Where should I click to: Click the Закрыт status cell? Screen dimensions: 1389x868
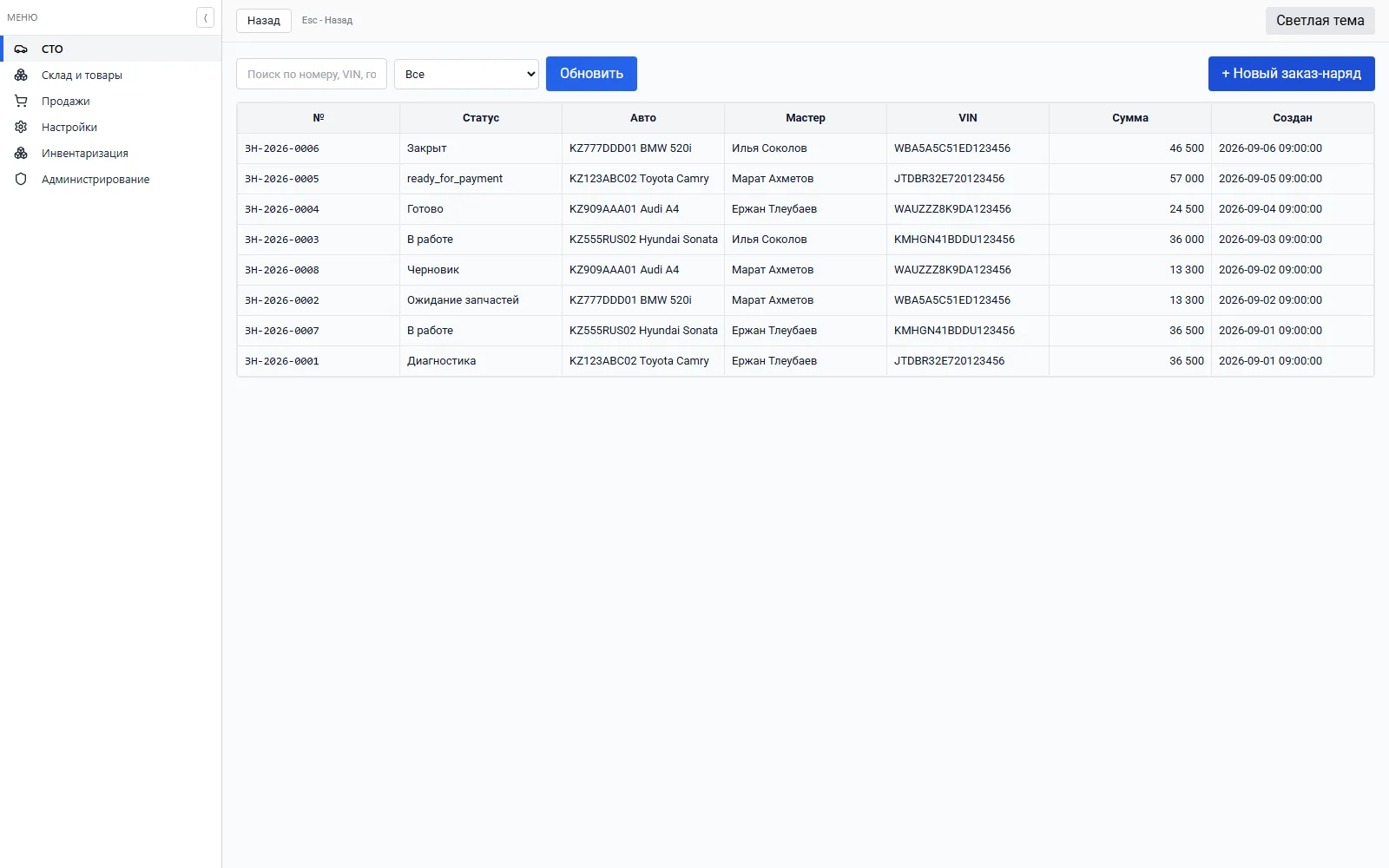point(481,148)
